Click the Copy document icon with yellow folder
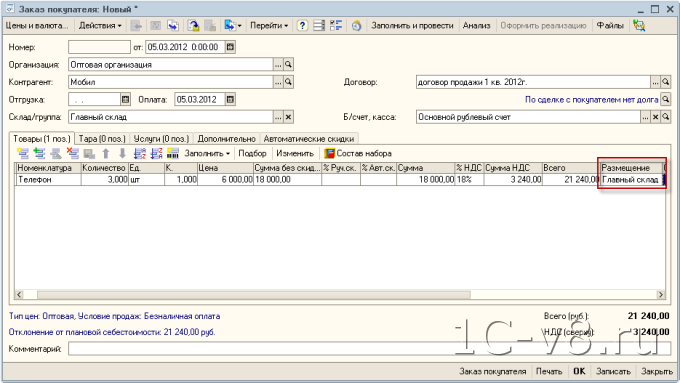This screenshot has height=383, width=680. coord(193,26)
